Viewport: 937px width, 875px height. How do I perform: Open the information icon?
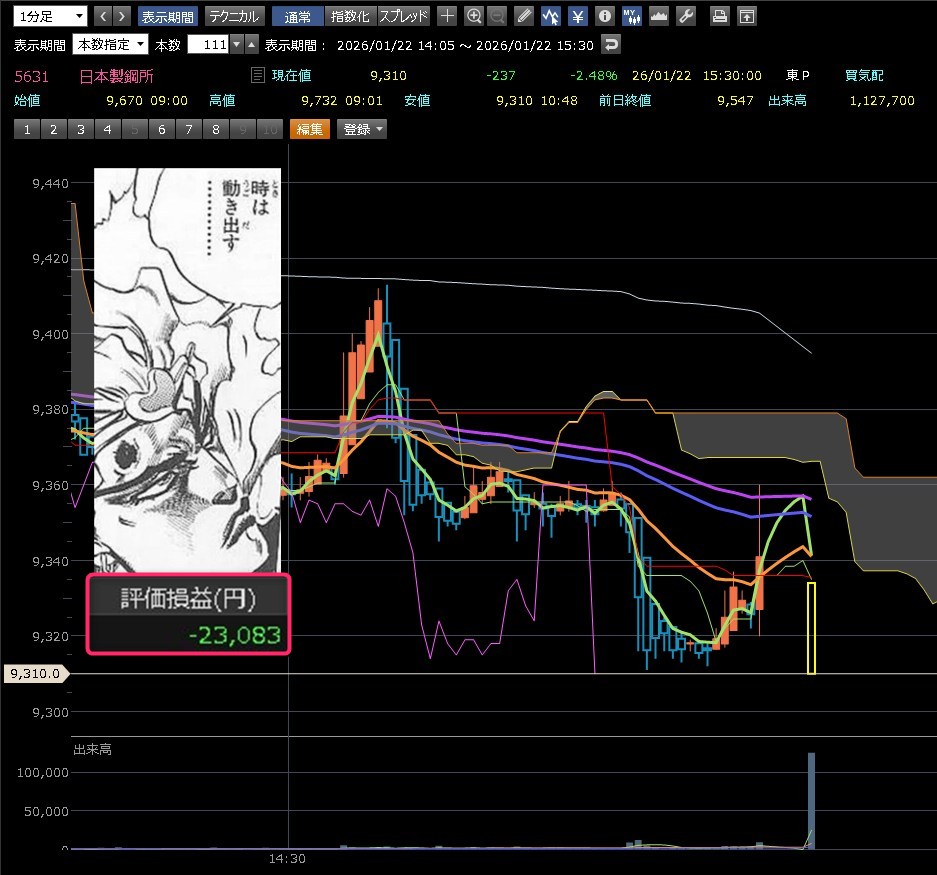coord(604,16)
